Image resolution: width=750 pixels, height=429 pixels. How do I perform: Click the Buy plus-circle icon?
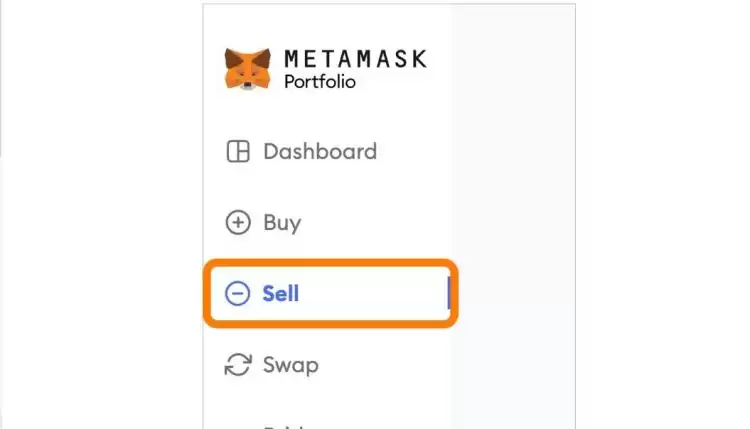click(237, 222)
